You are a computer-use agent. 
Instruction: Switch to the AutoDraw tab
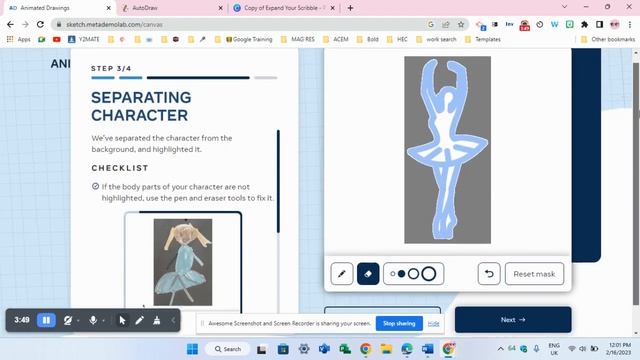(171, 8)
